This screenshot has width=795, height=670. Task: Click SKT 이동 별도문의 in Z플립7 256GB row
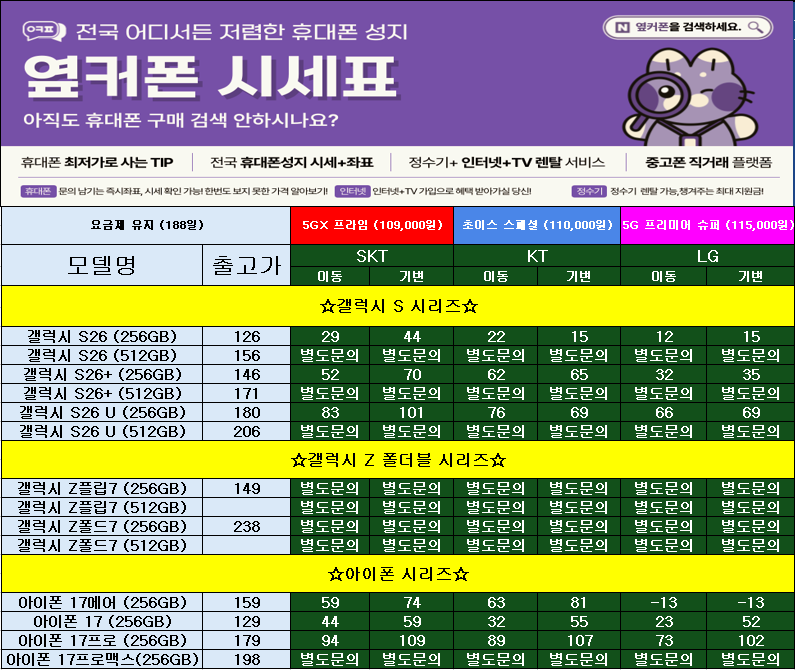[330, 488]
